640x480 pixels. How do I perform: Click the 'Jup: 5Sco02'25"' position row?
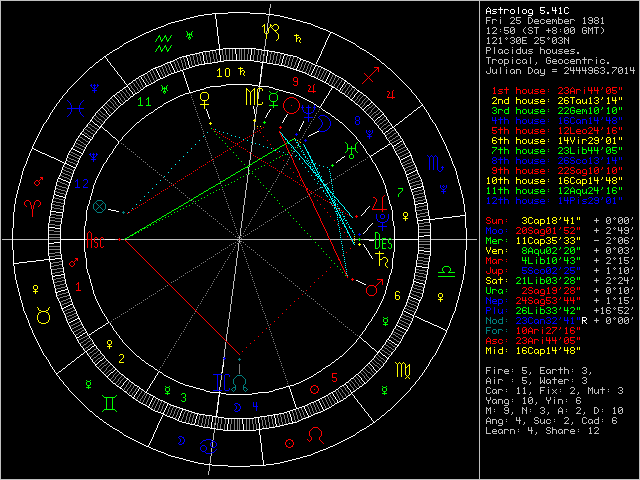pyautogui.click(x=560, y=271)
